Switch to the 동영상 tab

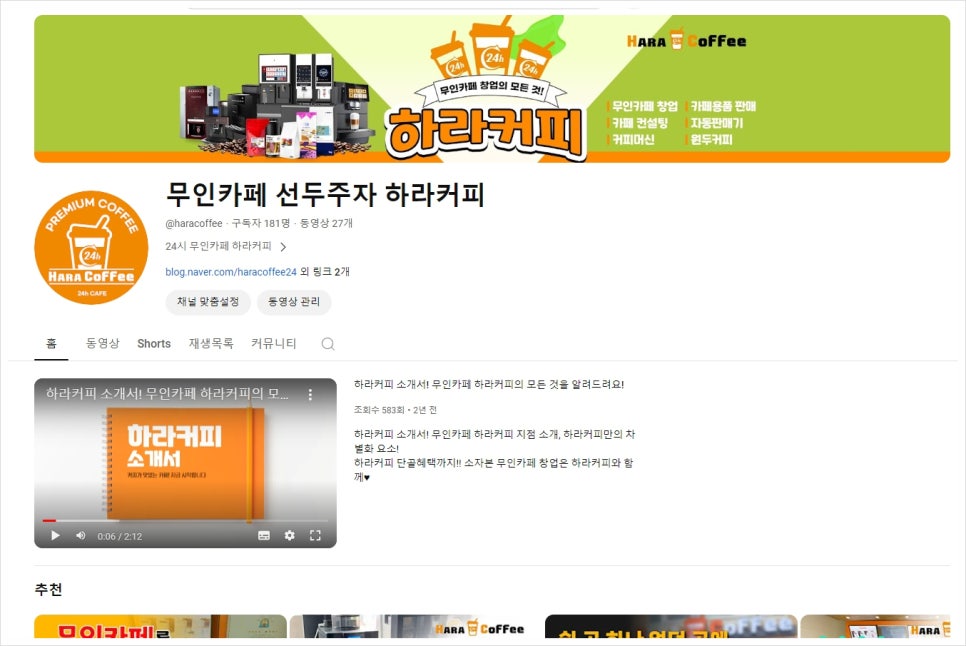coord(102,344)
